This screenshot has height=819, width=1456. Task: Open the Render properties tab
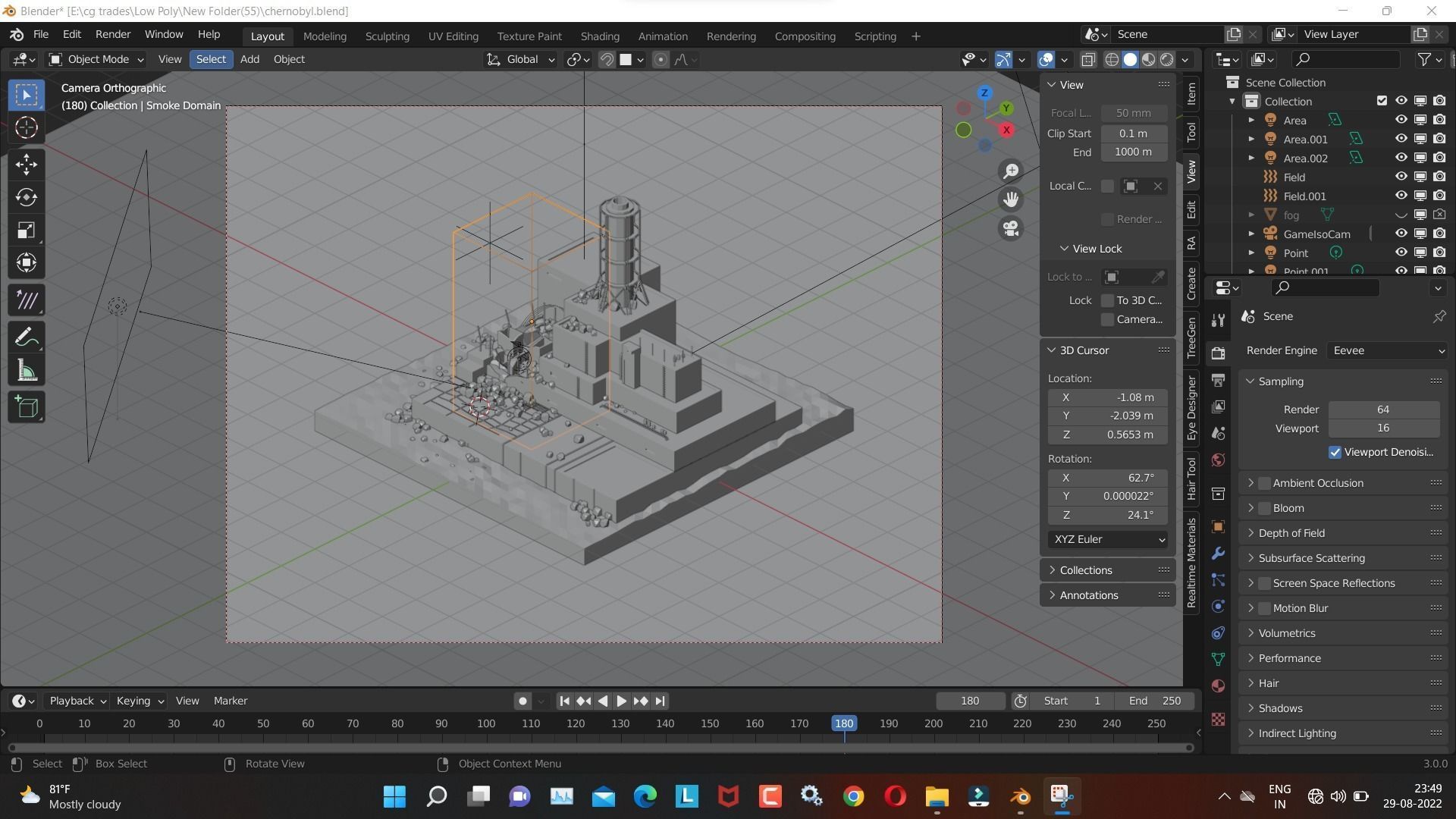1218,353
